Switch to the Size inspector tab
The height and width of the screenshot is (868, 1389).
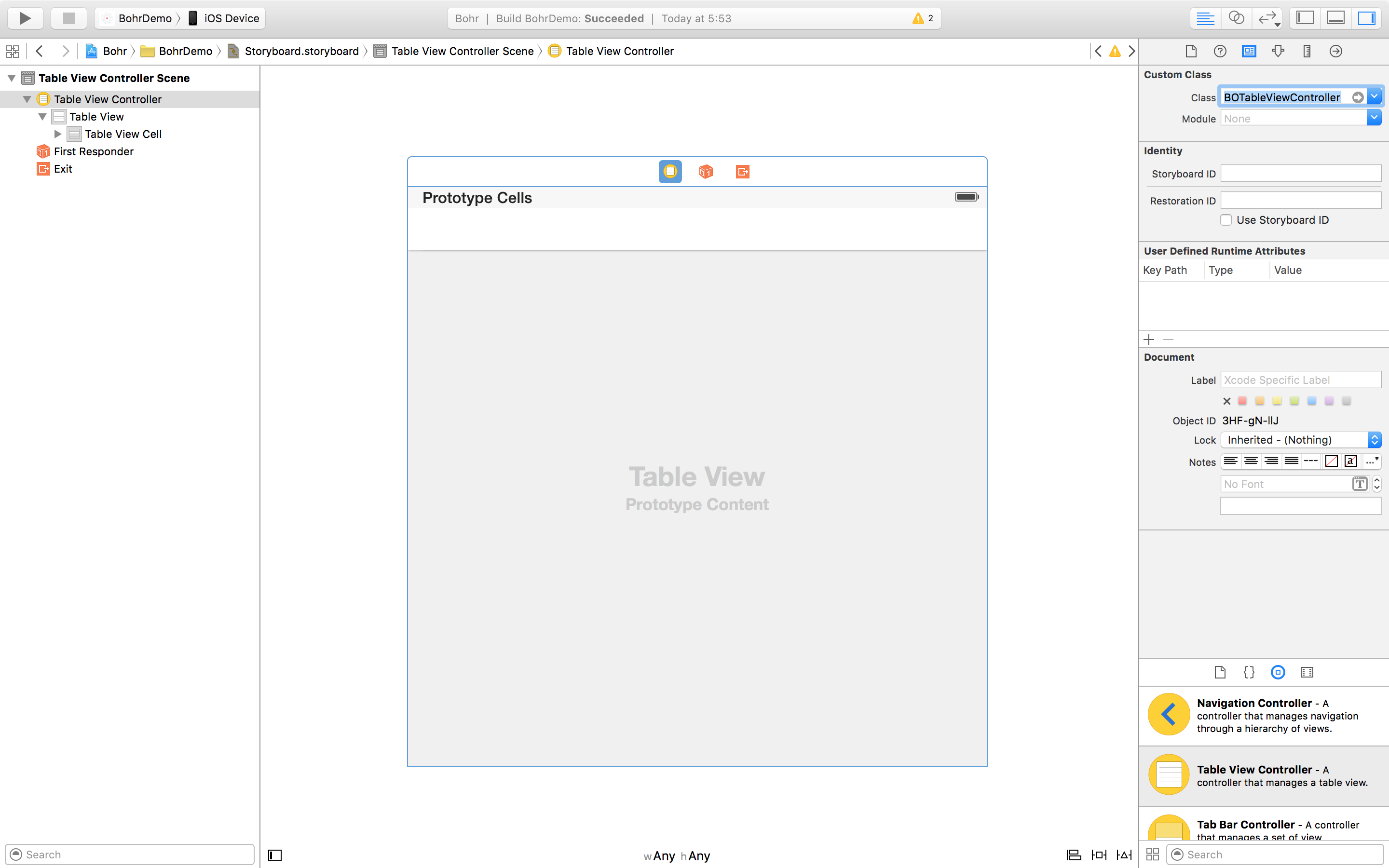[x=1307, y=51]
